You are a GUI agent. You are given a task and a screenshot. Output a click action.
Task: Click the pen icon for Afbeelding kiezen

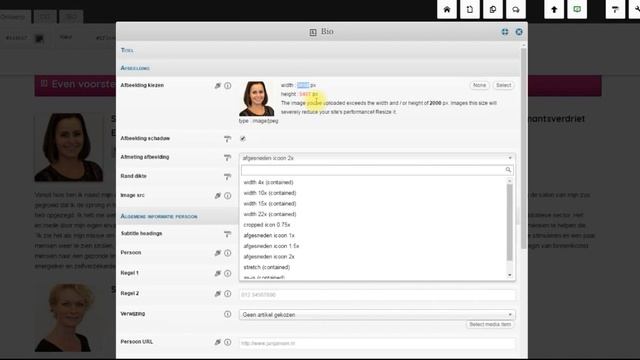(218, 86)
